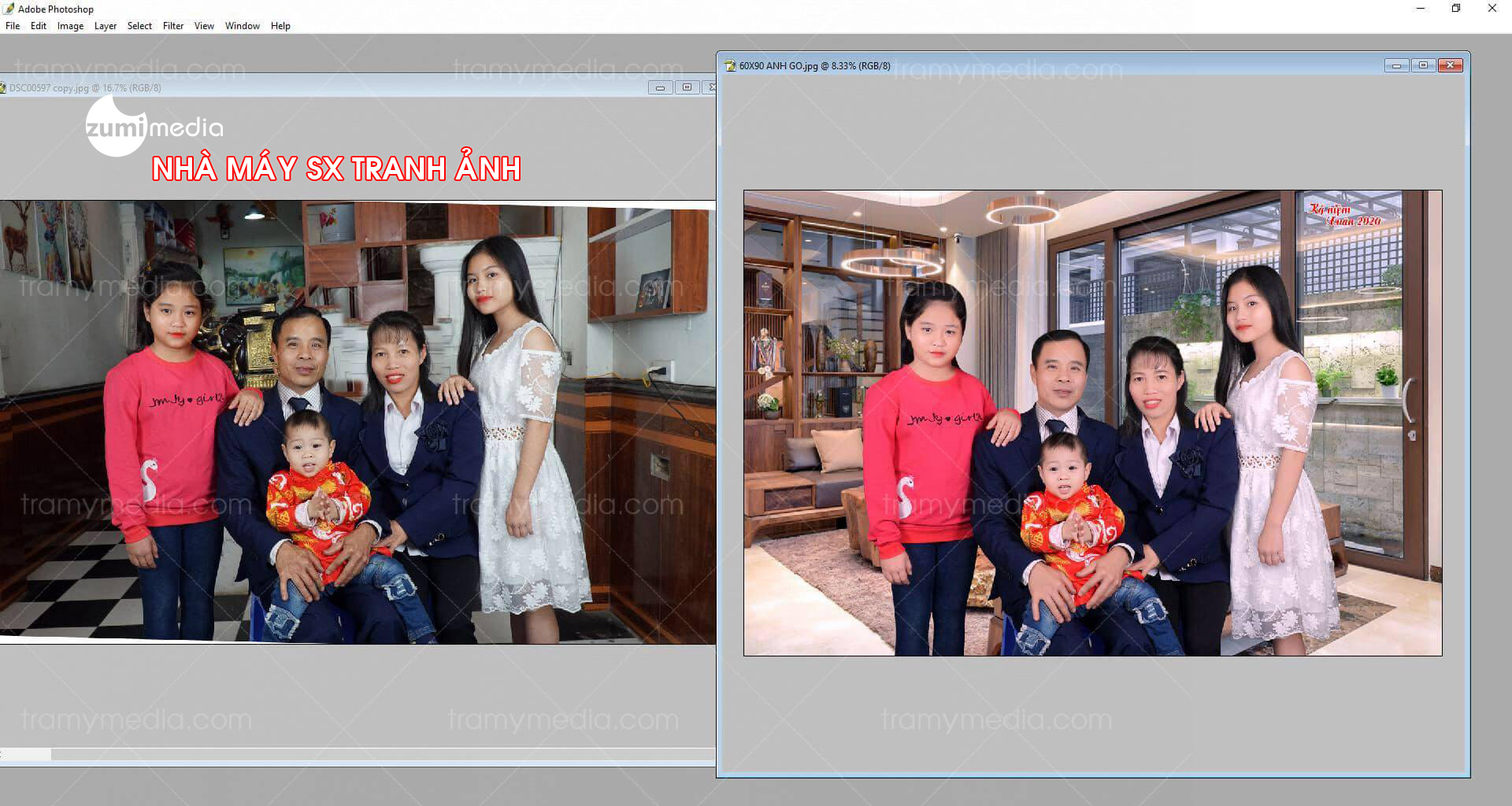
Task: Click the horizontal scrollbar of DSC00597 window
Action: click(358, 754)
